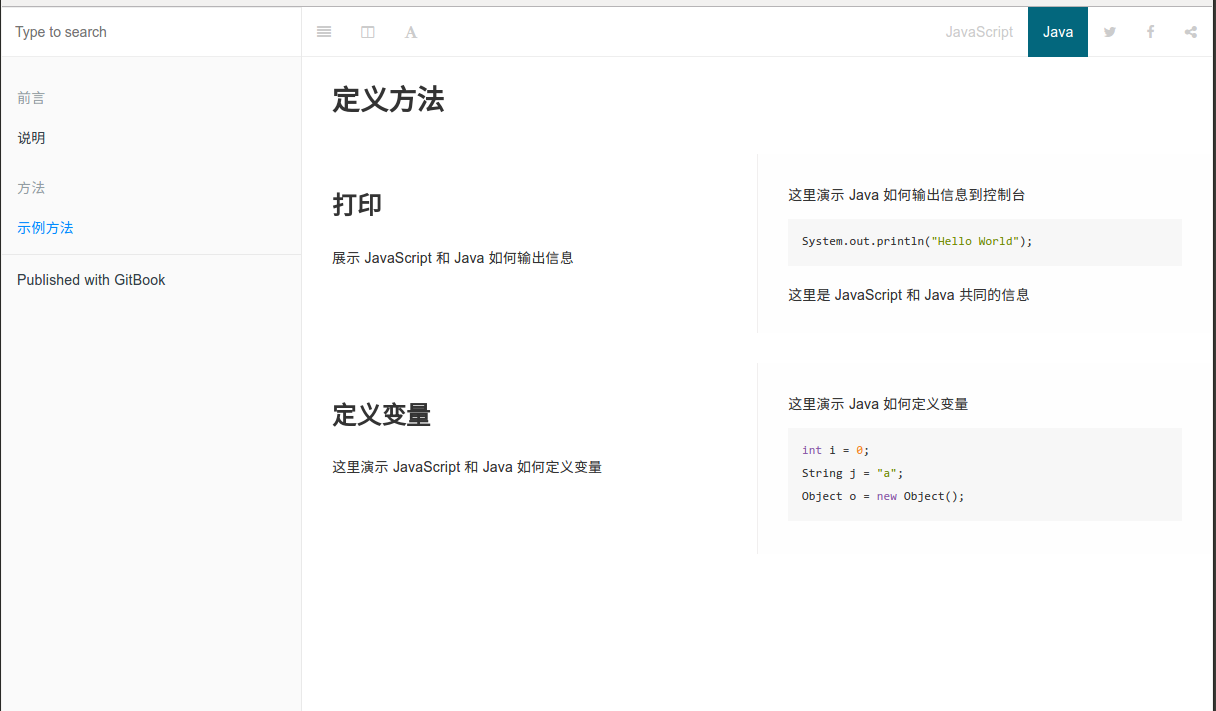This screenshot has width=1216, height=711.
Task: Click the Type to search field
Action: tap(150, 32)
